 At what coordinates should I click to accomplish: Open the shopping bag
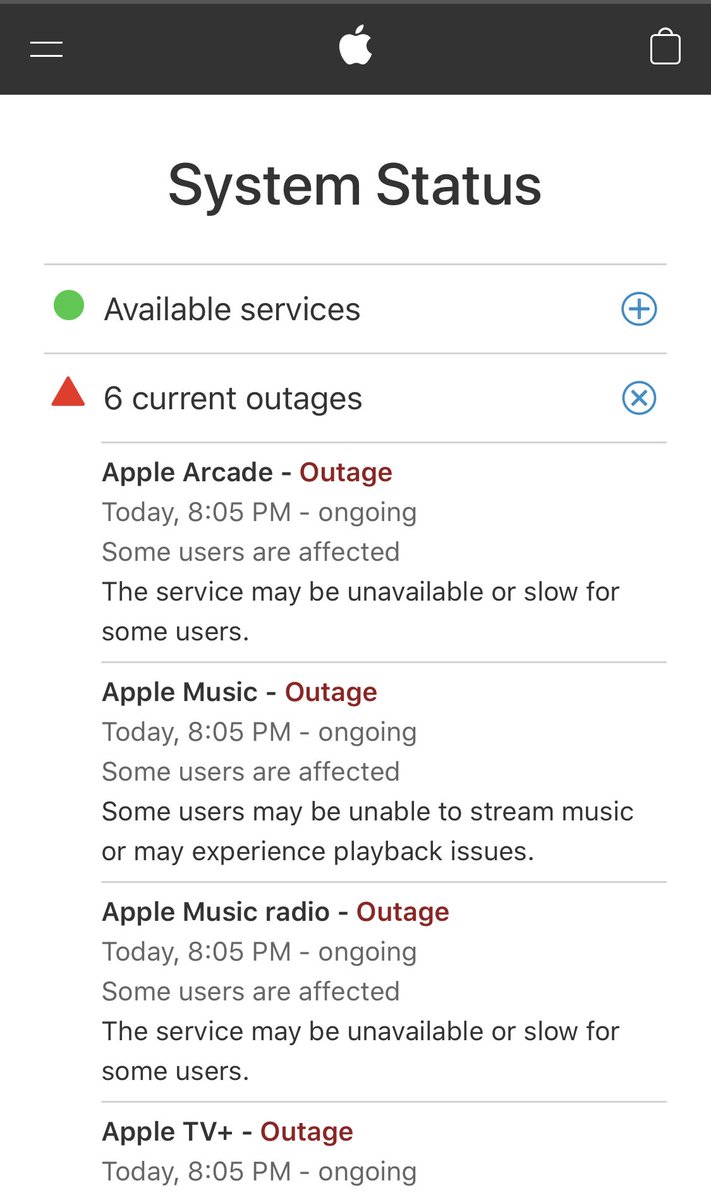tap(665, 47)
